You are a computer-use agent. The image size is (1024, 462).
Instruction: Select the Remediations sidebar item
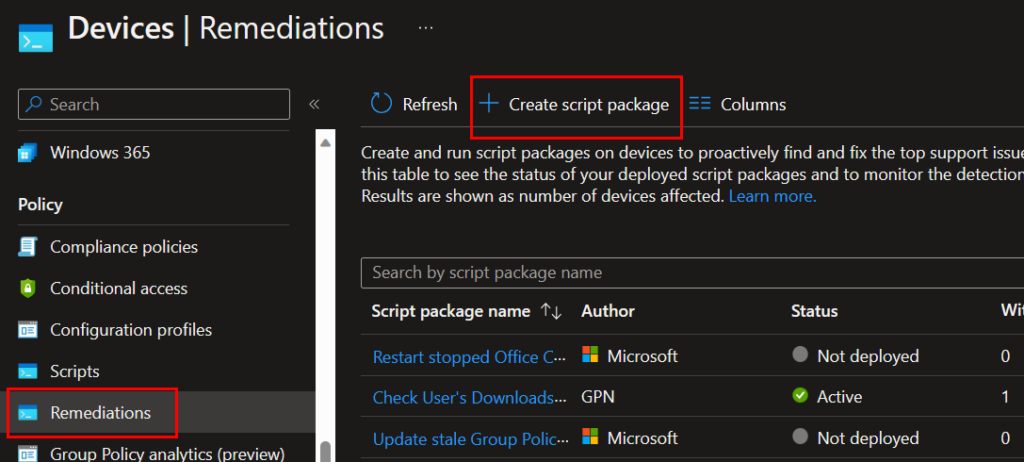100,413
